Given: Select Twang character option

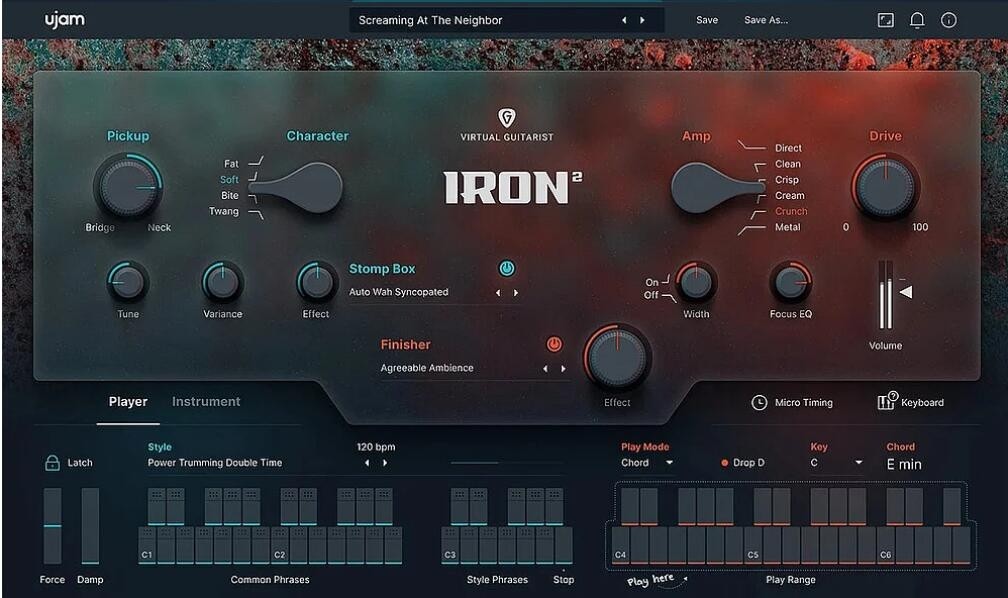Looking at the screenshot, I should (x=224, y=211).
